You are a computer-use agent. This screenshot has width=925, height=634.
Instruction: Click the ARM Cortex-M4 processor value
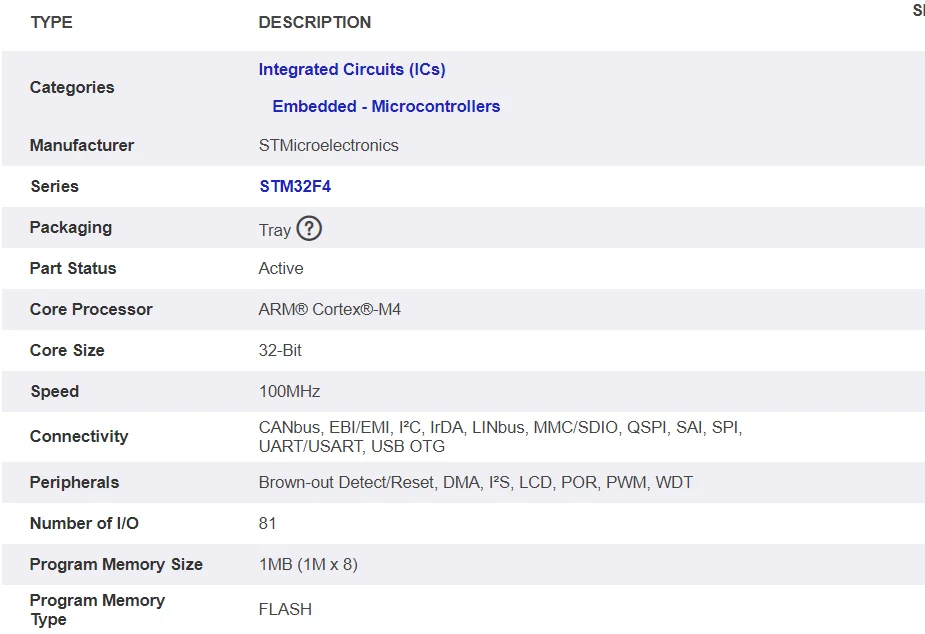(328, 309)
